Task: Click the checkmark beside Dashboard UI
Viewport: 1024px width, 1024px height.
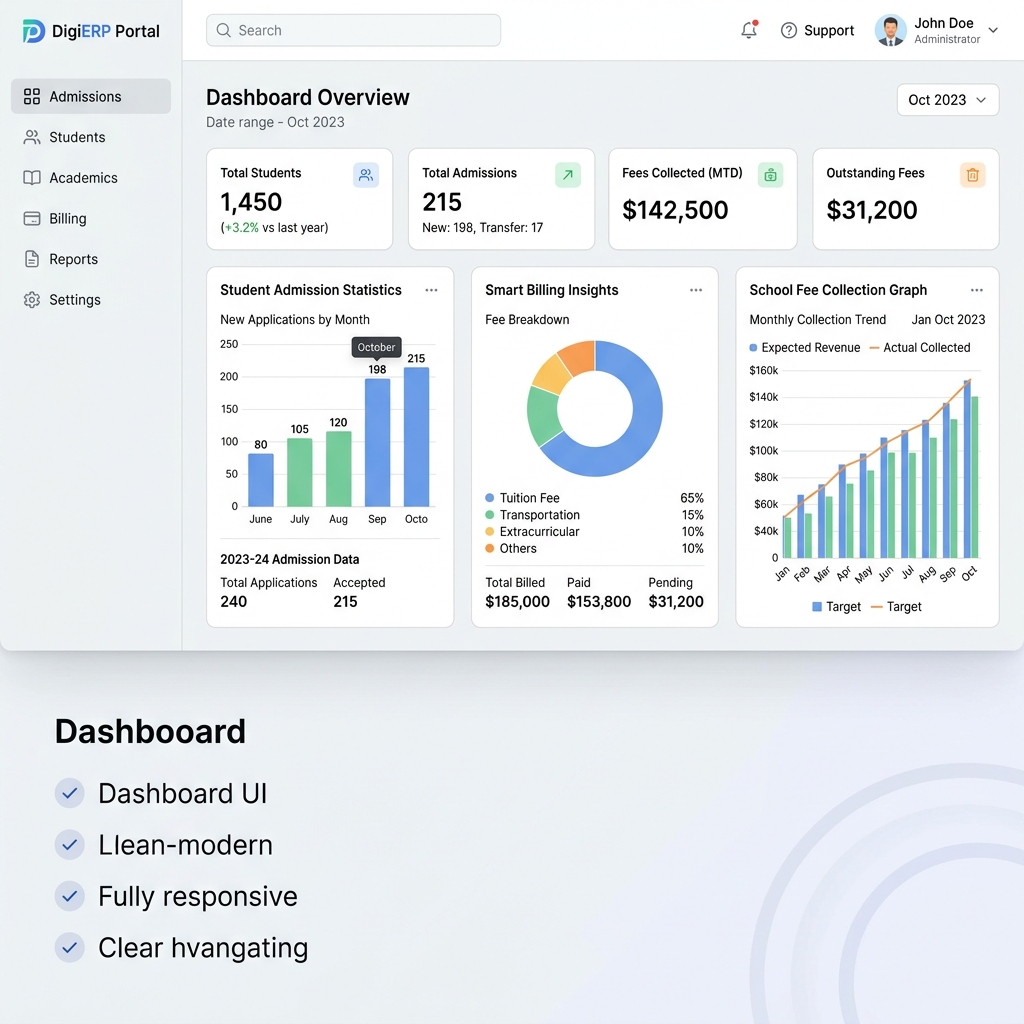Action: pos(70,793)
